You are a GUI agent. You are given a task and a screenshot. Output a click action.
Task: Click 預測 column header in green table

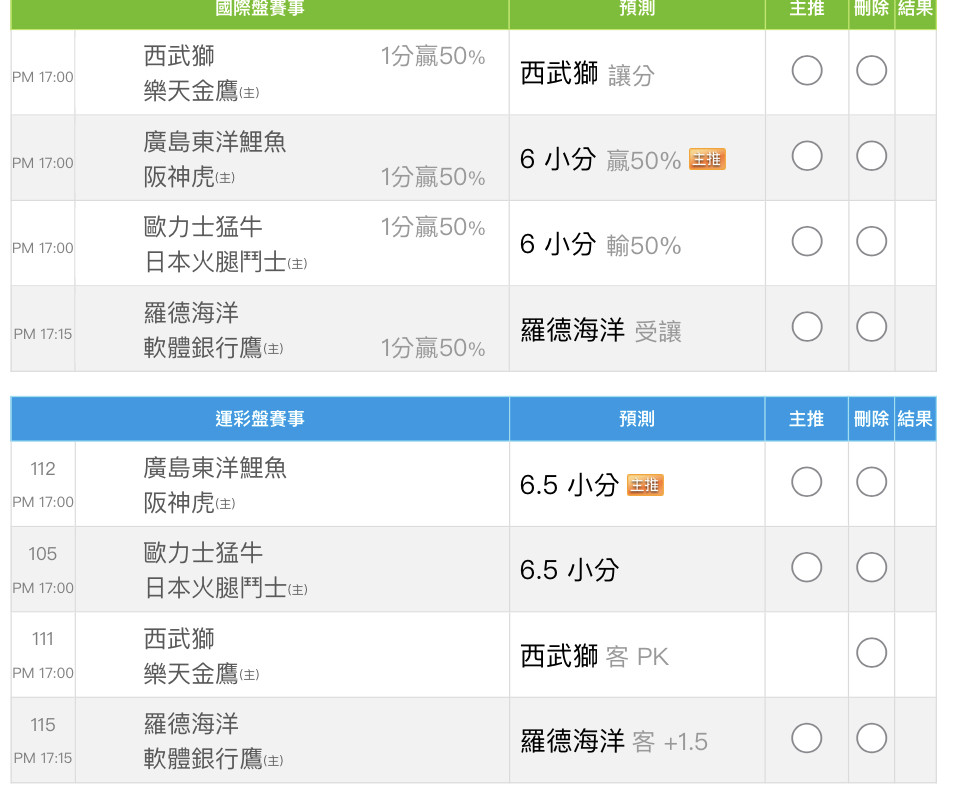(637, 9)
